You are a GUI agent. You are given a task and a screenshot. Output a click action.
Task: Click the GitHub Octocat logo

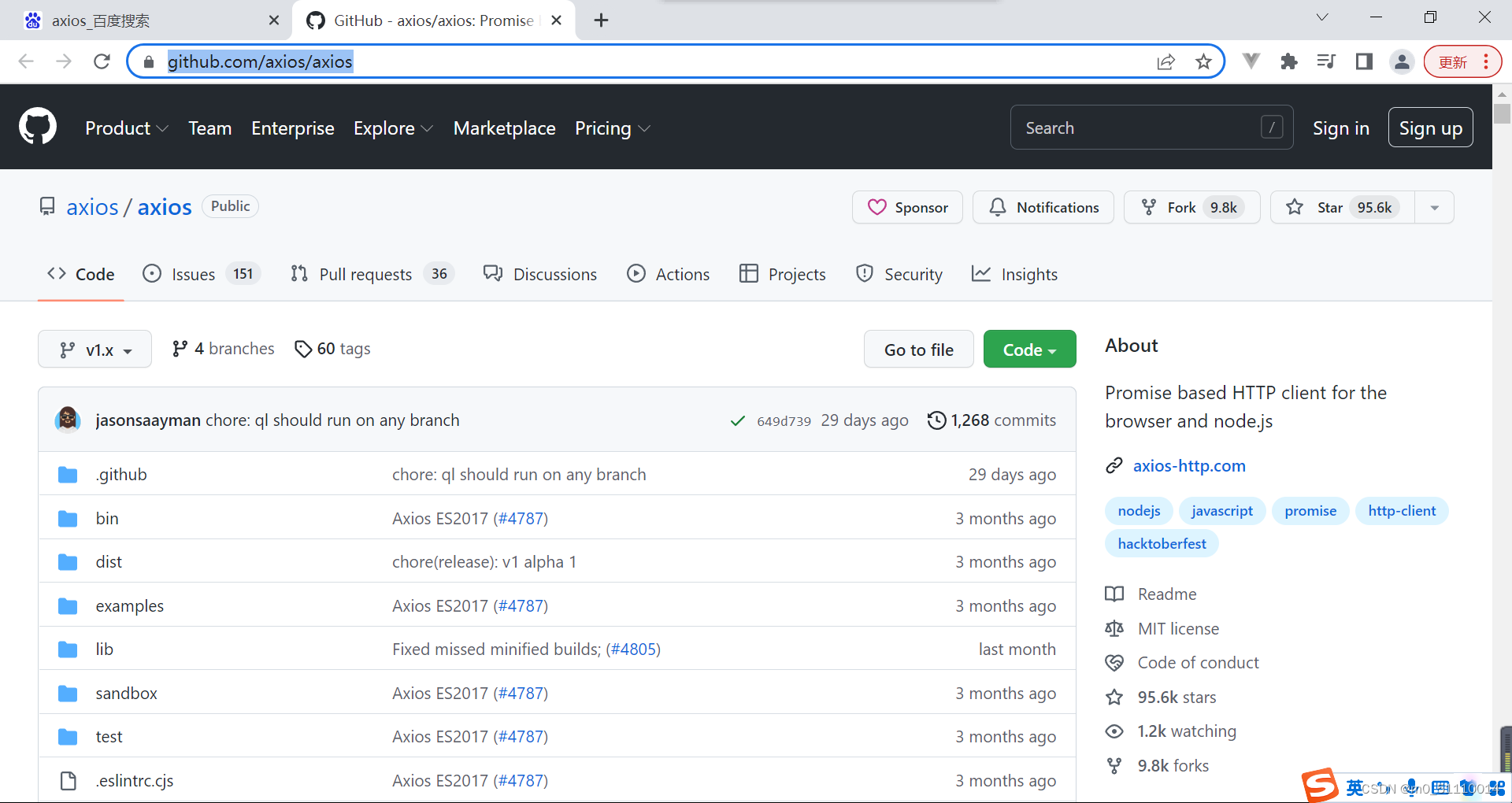click(x=38, y=127)
